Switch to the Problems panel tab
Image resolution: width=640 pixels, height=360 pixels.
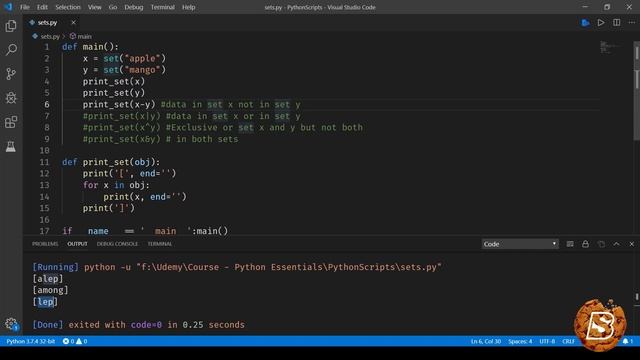45,244
